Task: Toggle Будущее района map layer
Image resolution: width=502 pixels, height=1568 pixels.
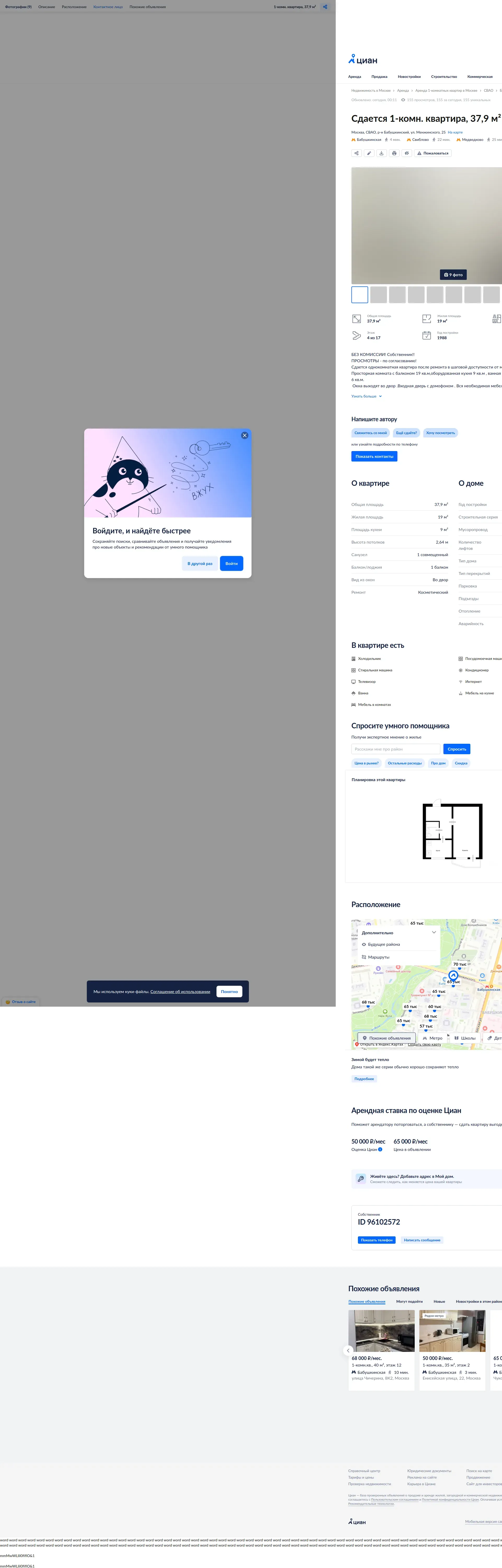Action: [x=384, y=944]
